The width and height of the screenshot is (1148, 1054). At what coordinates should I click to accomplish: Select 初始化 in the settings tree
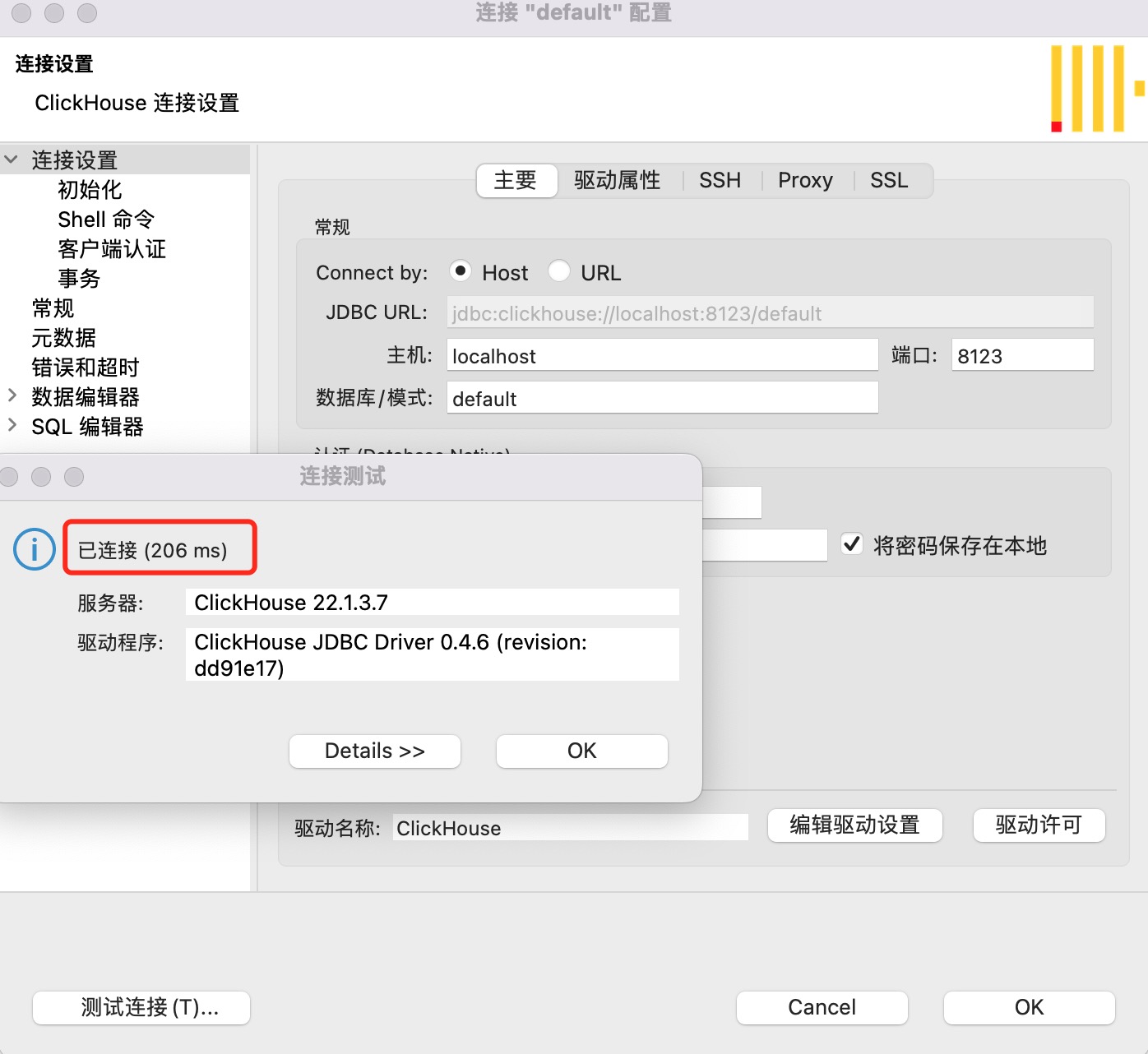pos(90,190)
